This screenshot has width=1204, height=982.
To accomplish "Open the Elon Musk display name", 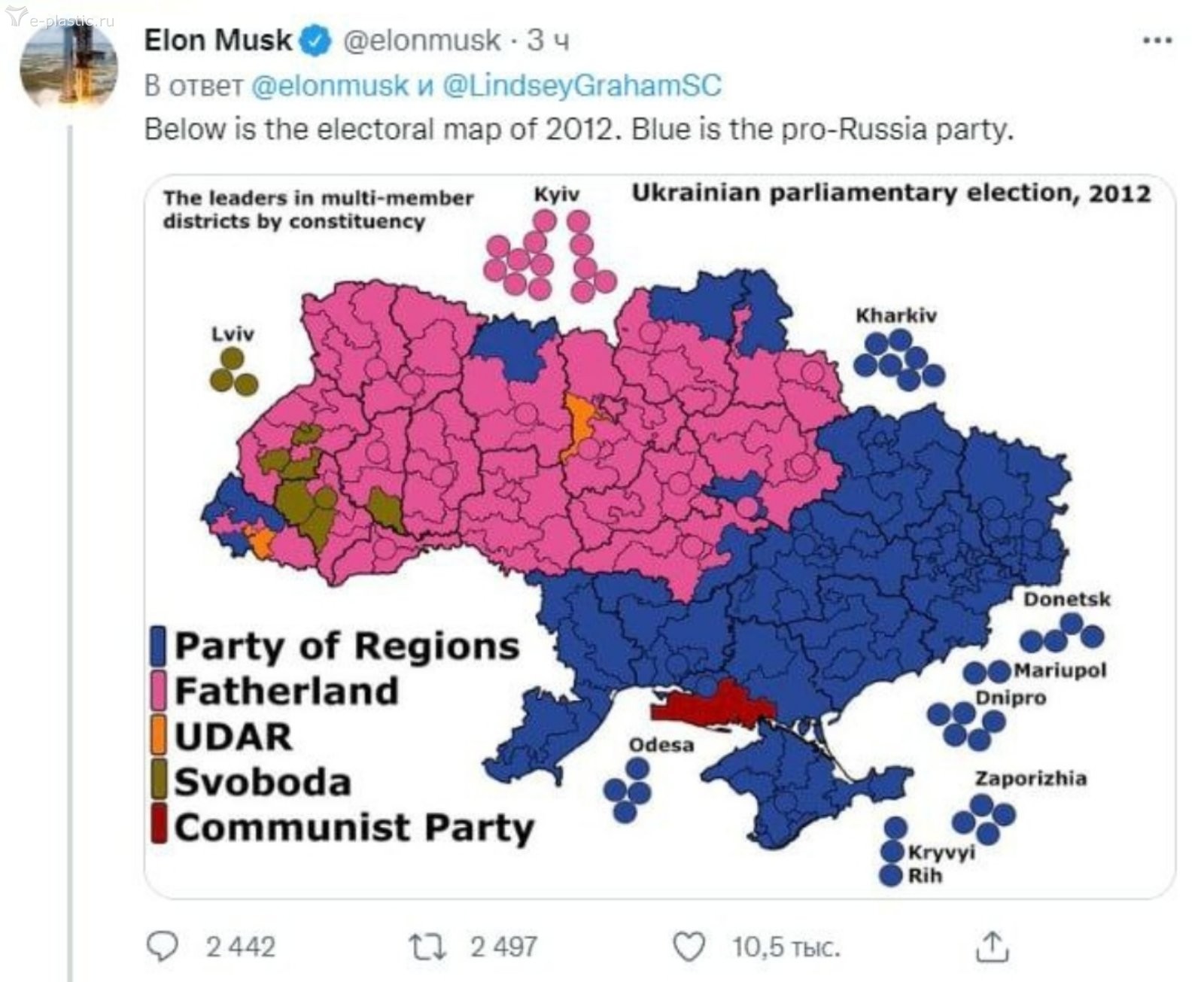I will click(x=217, y=41).
